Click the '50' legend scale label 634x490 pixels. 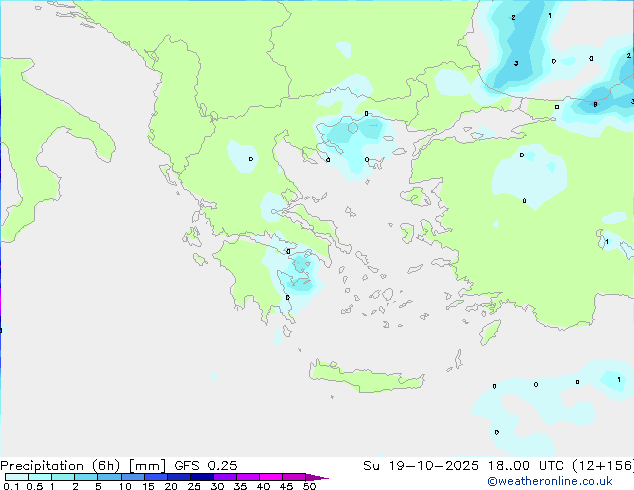pyautogui.click(x=309, y=486)
